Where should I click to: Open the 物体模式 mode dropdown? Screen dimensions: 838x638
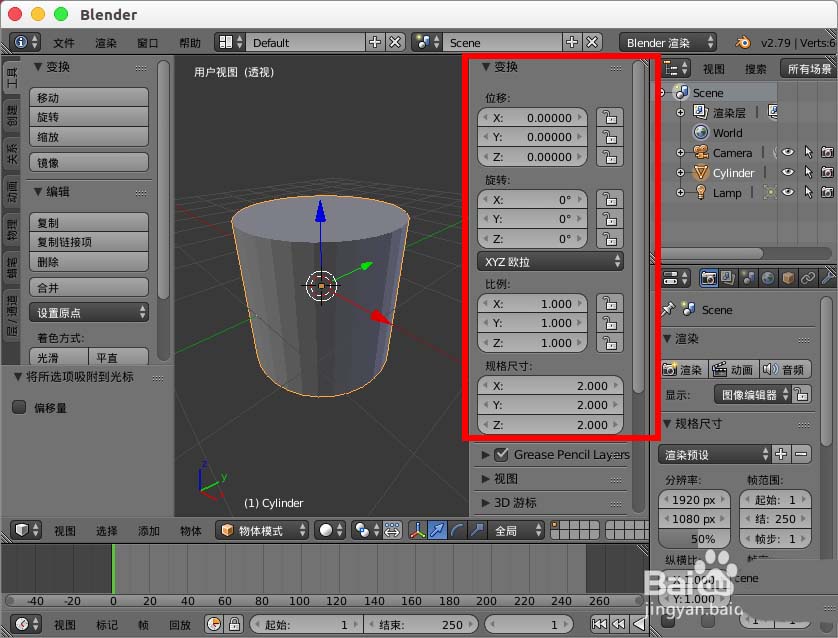[262, 530]
